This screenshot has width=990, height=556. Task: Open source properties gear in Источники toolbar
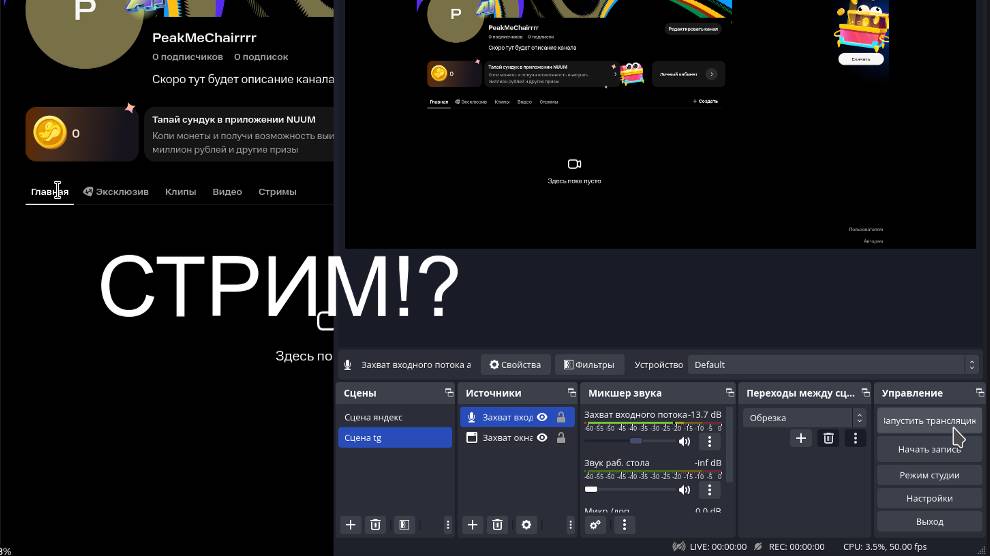pos(526,524)
